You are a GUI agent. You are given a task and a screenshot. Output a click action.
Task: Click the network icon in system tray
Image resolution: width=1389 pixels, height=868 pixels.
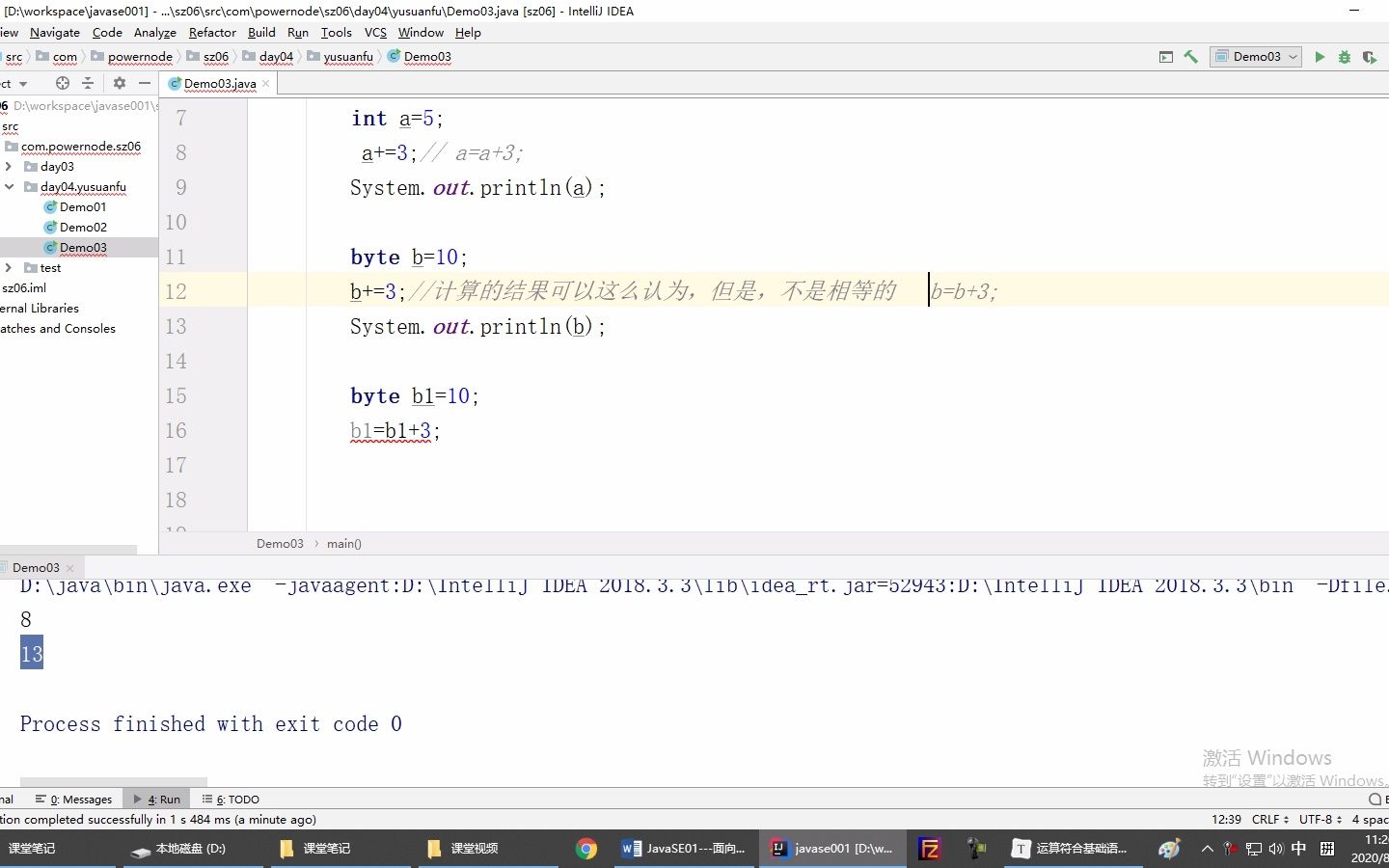coord(1253,849)
